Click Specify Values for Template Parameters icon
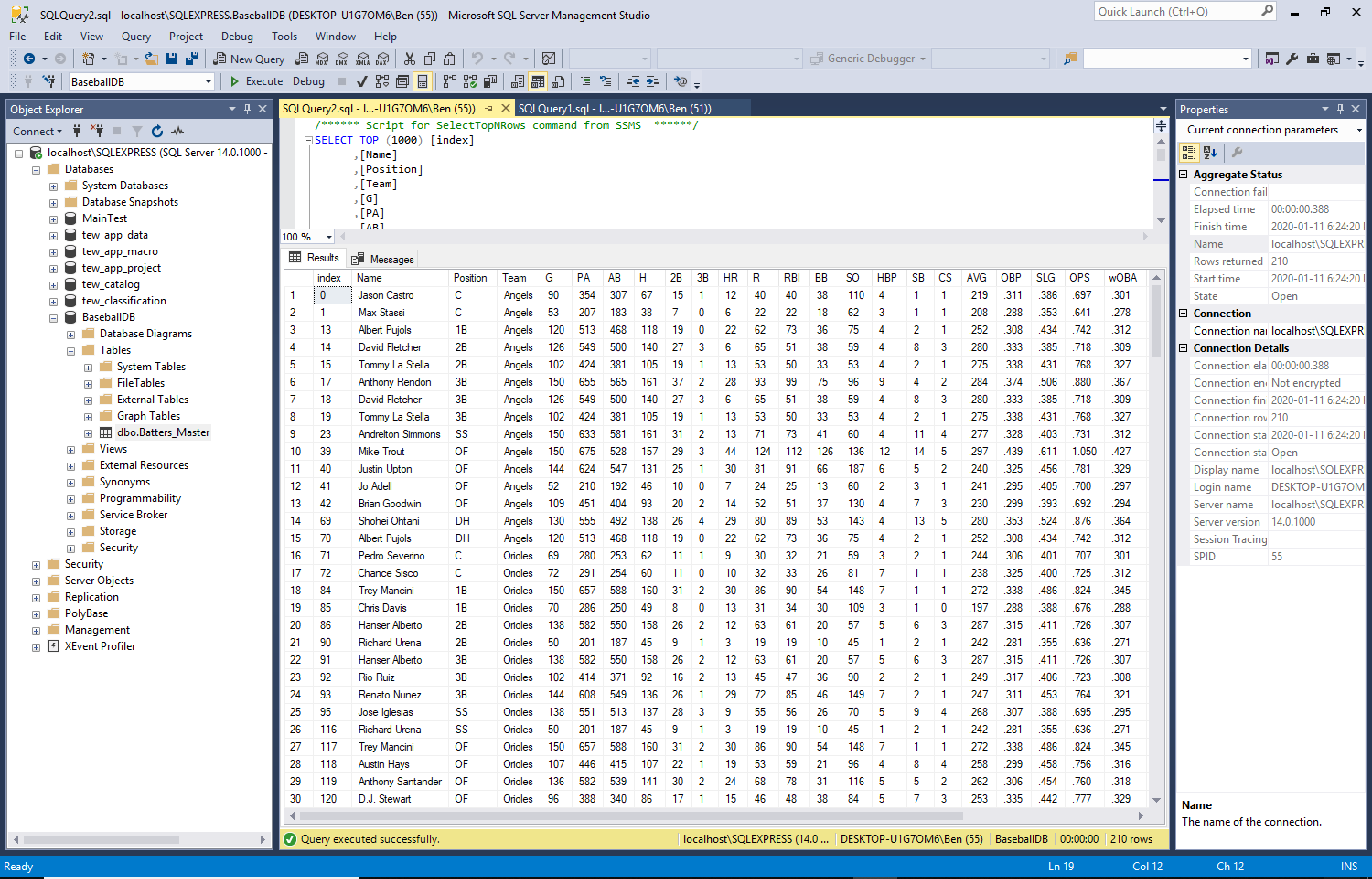Image resolution: width=1372 pixels, height=879 pixels. (680, 82)
